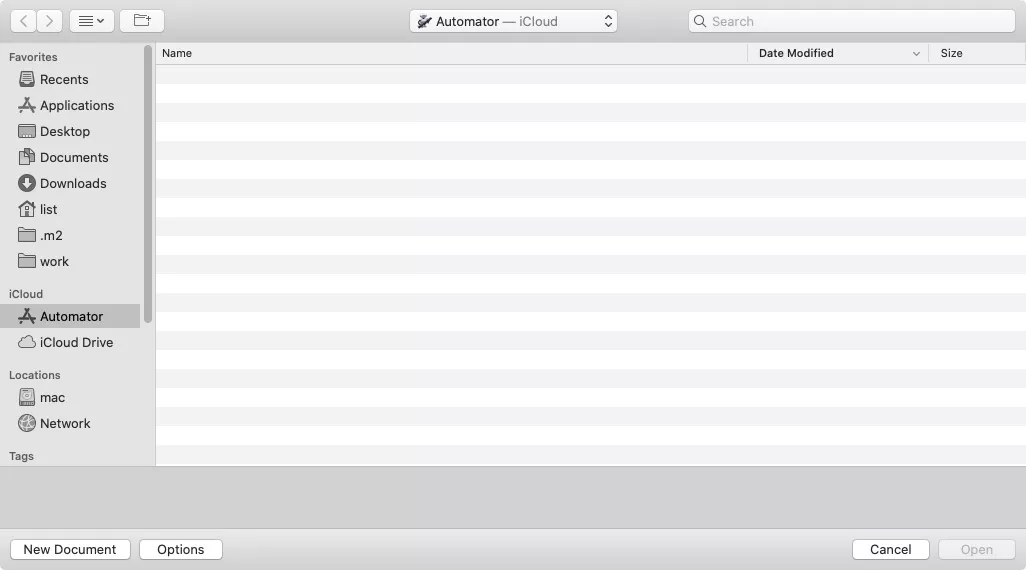Click the sidebar vertical scrollbar

click(x=148, y=184)
